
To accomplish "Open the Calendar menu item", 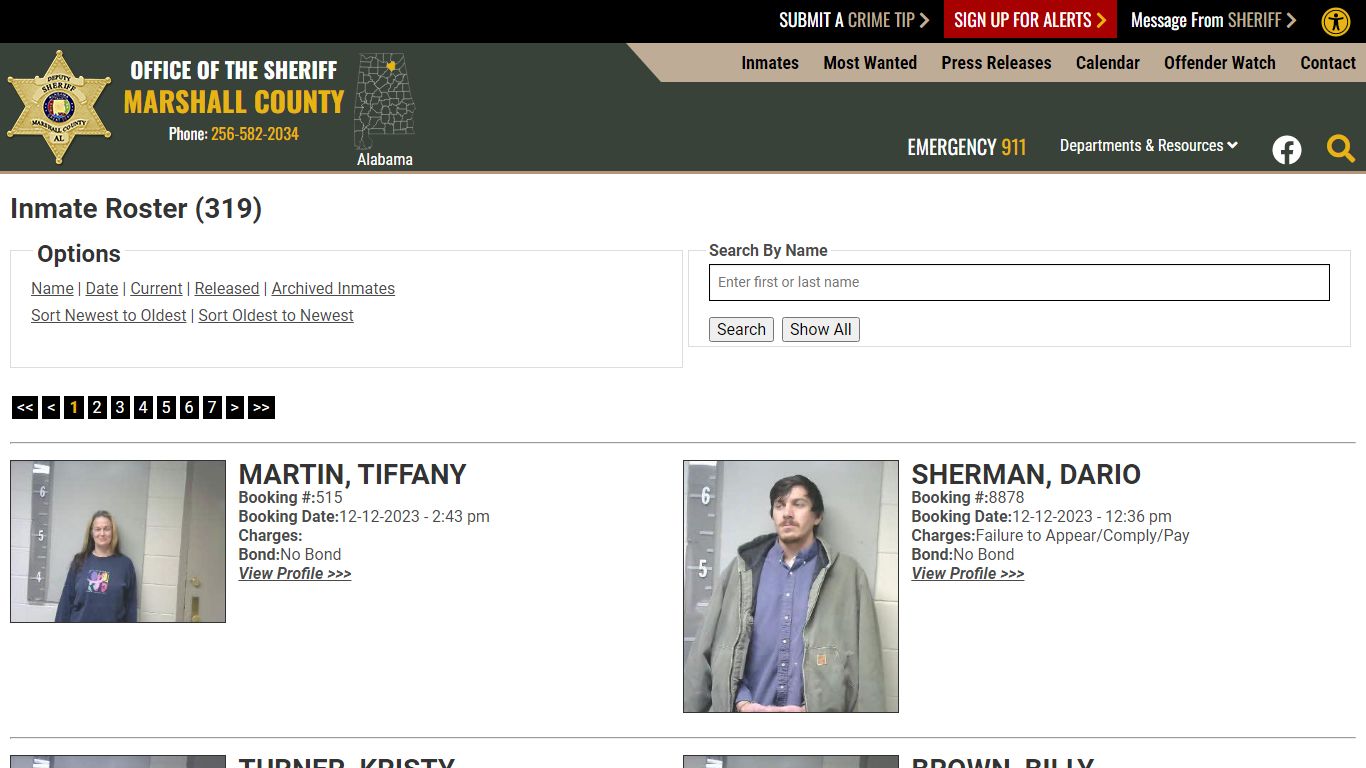I will coord(1107,62).
